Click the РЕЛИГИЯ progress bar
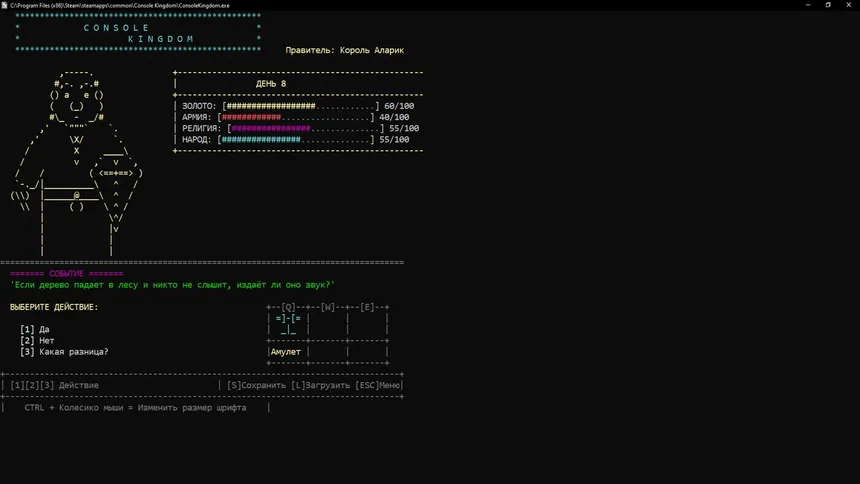860x484 pixels. tap(305, 128)
